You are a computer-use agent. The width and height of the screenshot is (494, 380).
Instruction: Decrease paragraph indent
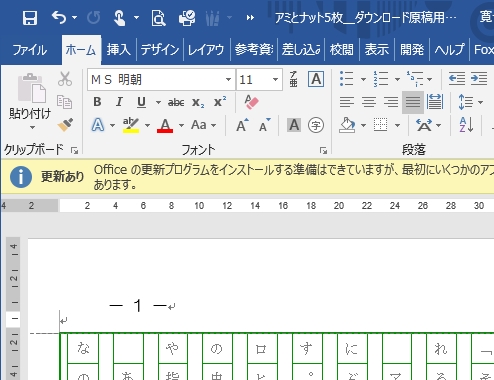pyautogui.click(x=457, y=79)
